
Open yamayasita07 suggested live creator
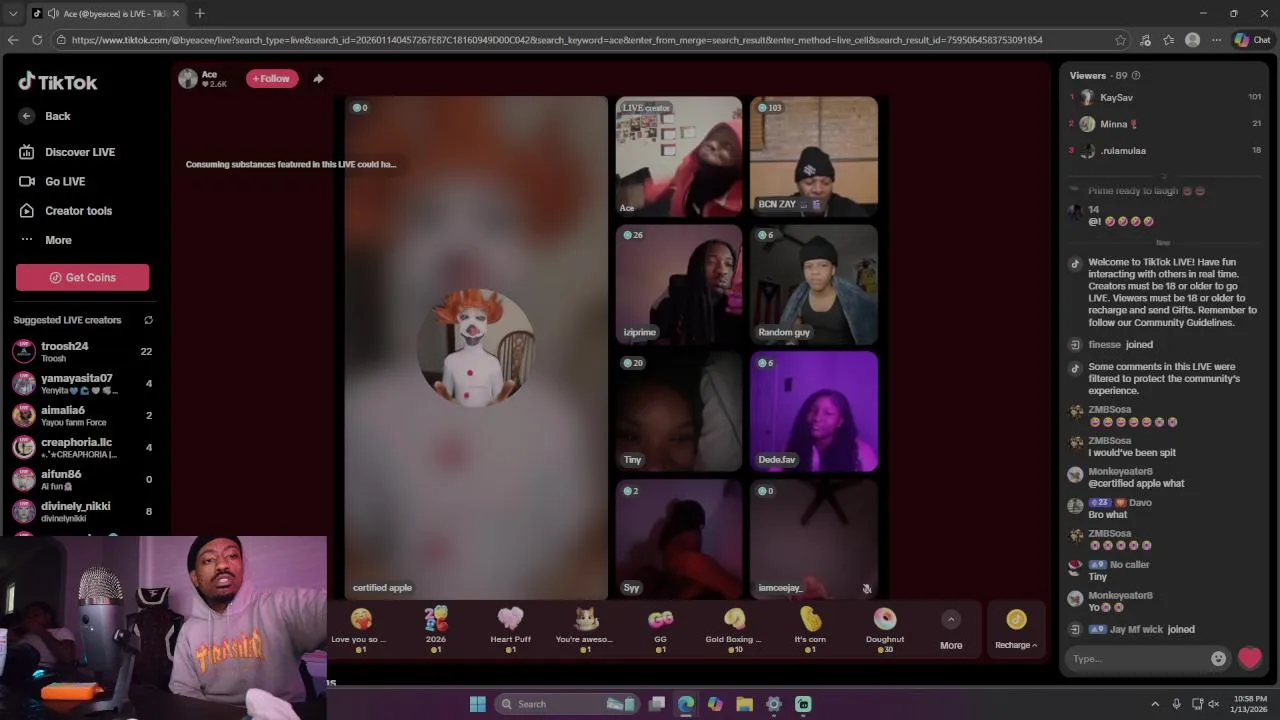pyautogui.click(x=82, y=383)
